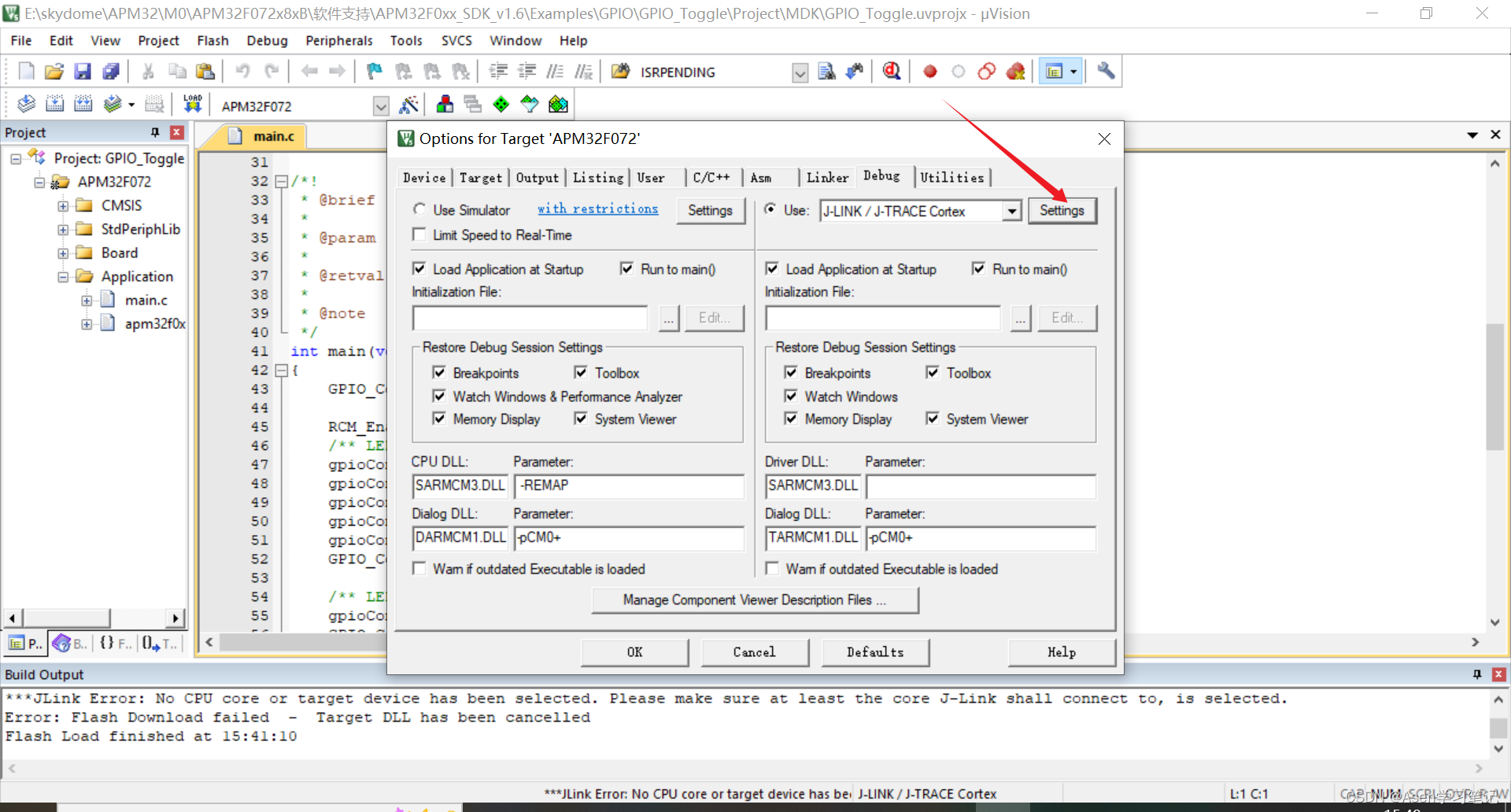1511x812 pixels.
Task: Collapse the Application folder node
Action: [x=63, y=277]
